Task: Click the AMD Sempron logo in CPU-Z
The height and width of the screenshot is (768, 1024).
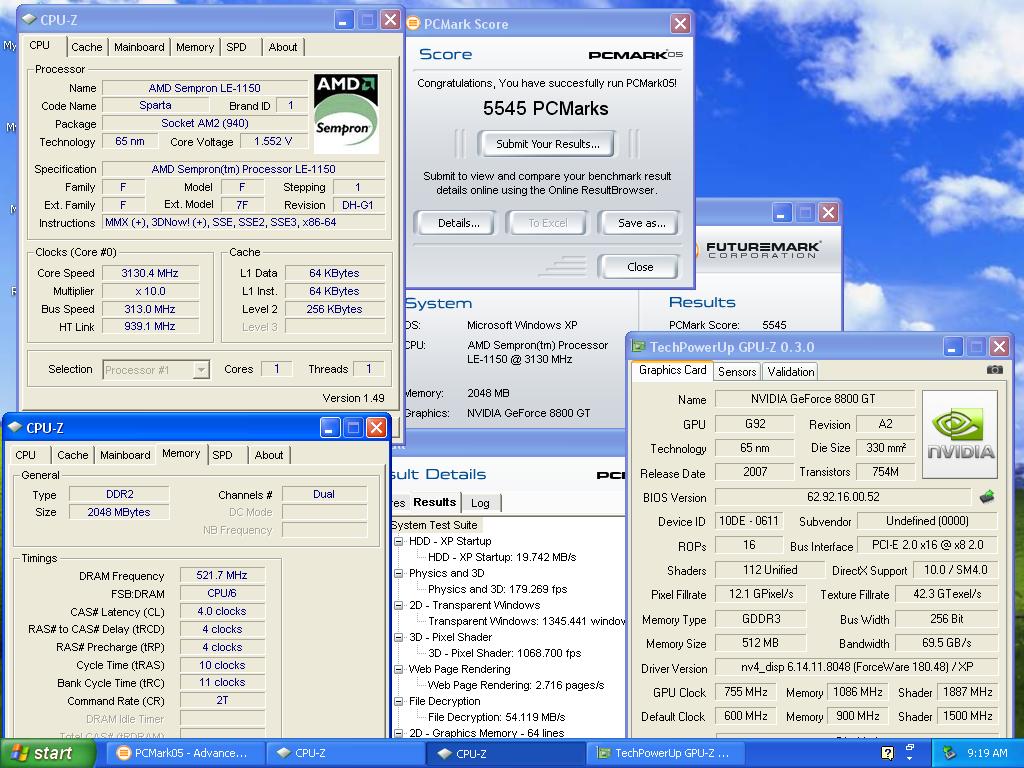Action: coord(346,114)
